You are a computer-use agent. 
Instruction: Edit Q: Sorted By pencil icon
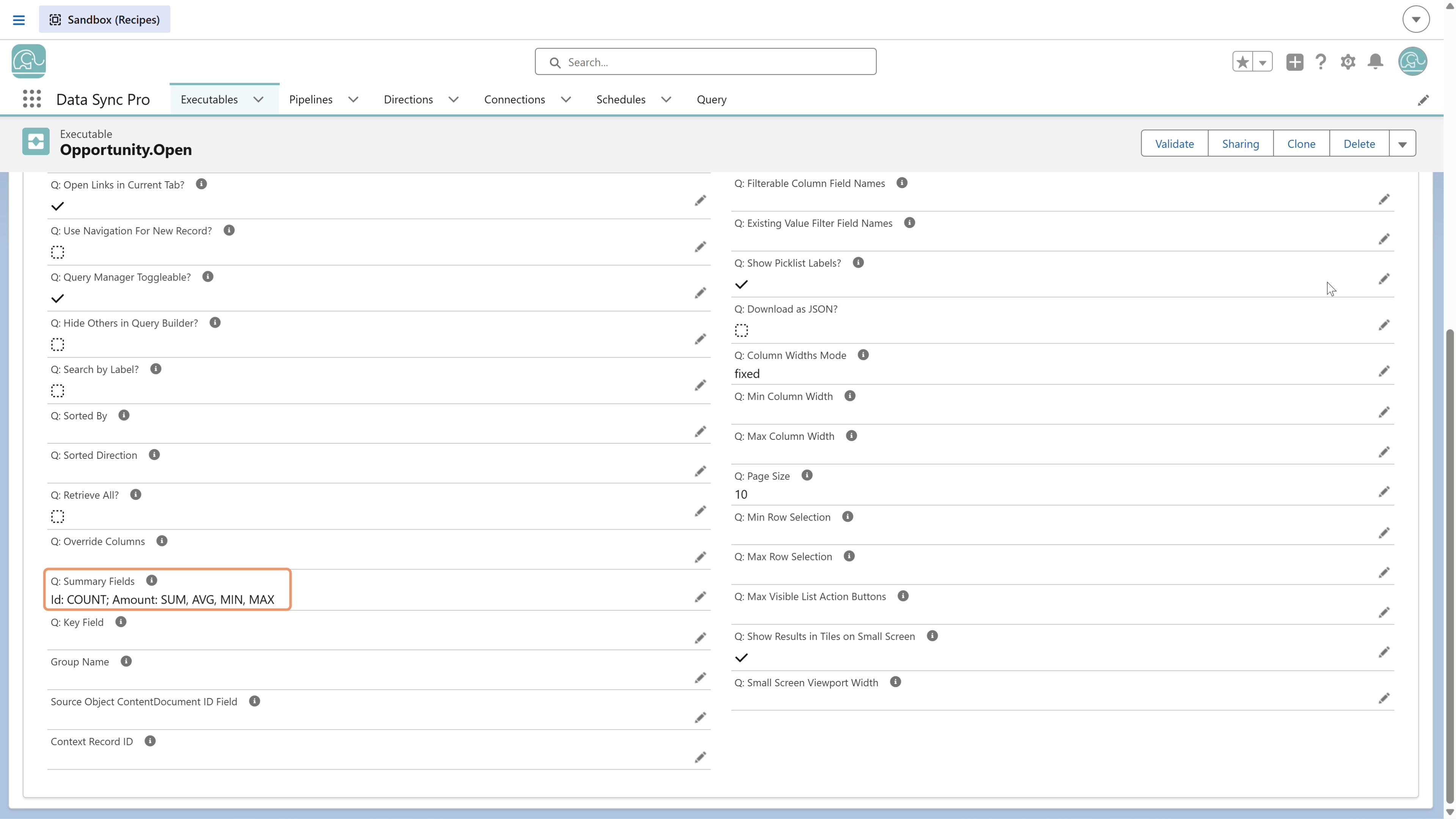(700, 432)
